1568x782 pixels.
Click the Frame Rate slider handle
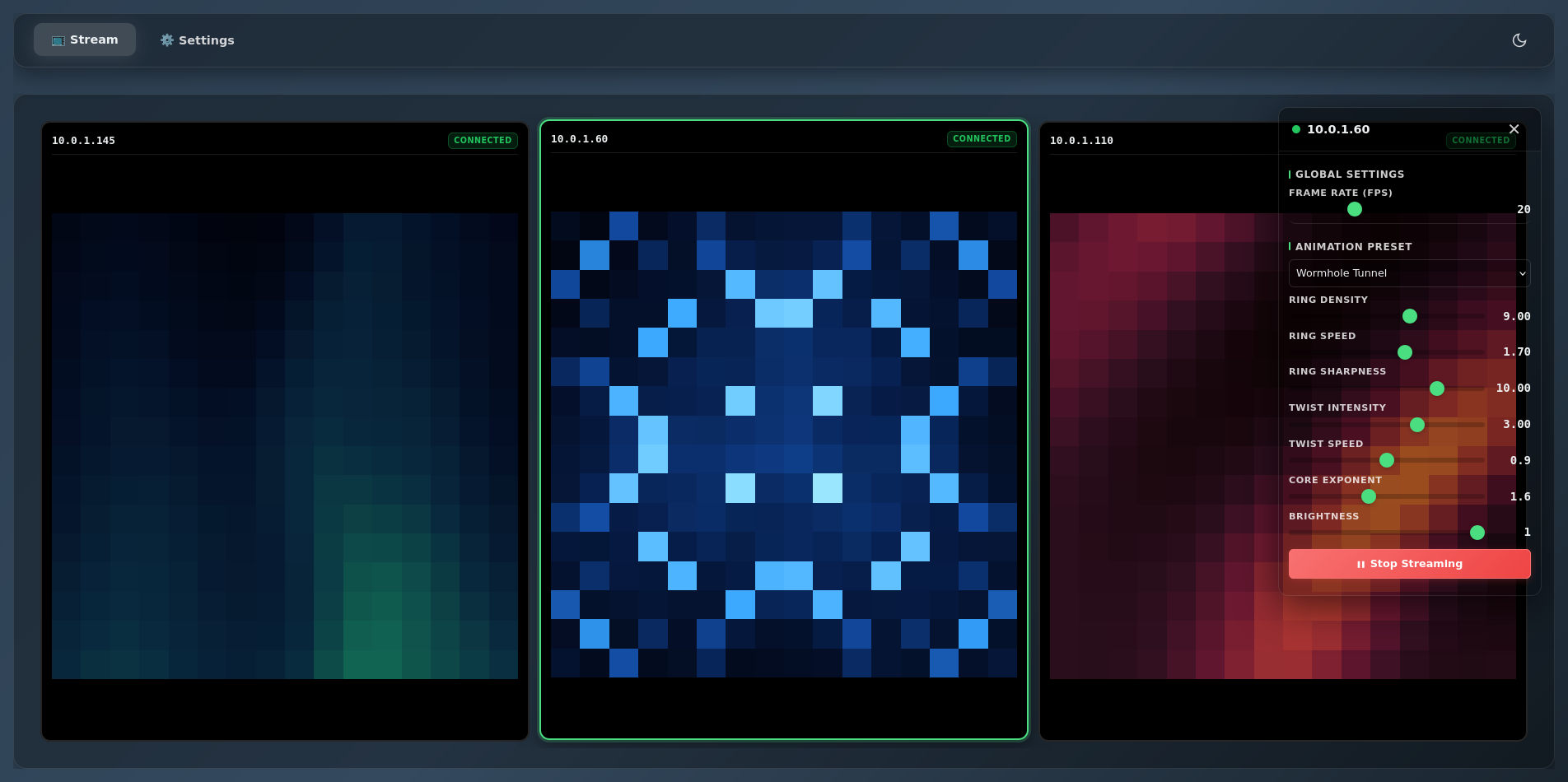[x=1354, y=209]
